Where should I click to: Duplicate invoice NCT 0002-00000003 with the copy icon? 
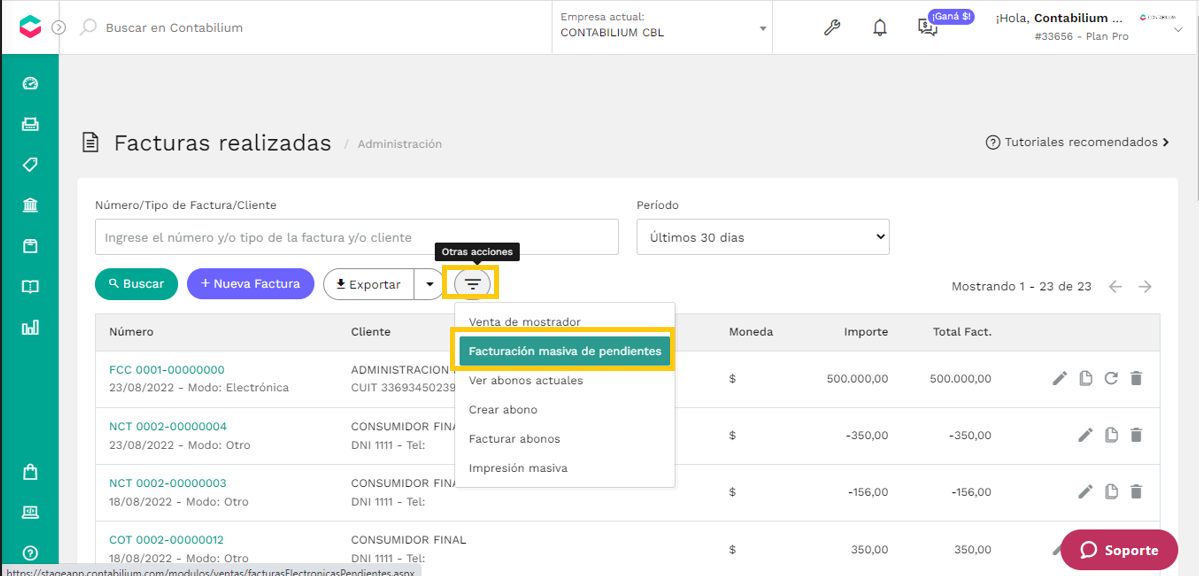(x=1111, y=491)
